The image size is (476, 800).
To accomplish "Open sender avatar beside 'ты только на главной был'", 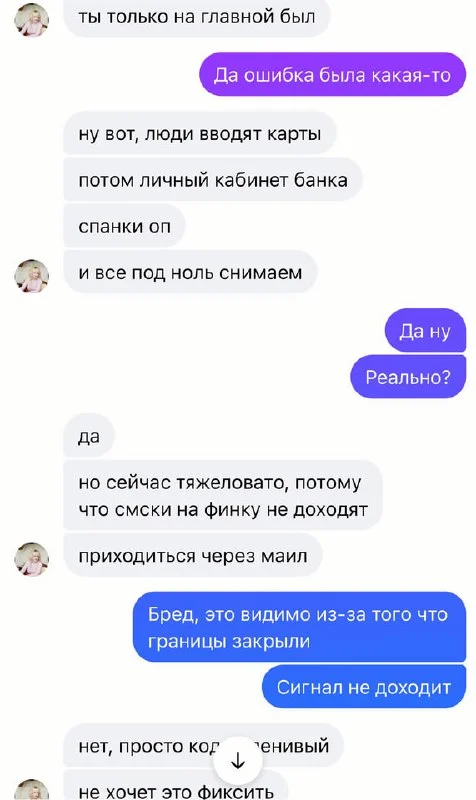I will (x=32, y=20).
